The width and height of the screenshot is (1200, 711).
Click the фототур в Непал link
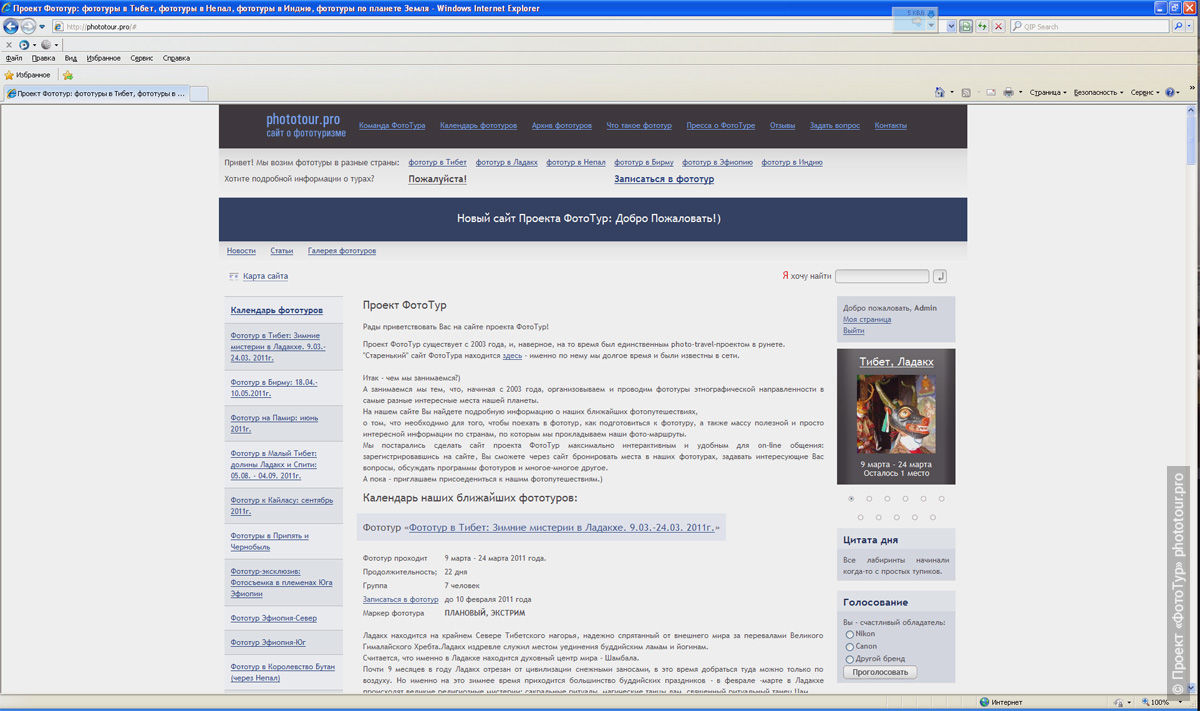tap(575, 162)
